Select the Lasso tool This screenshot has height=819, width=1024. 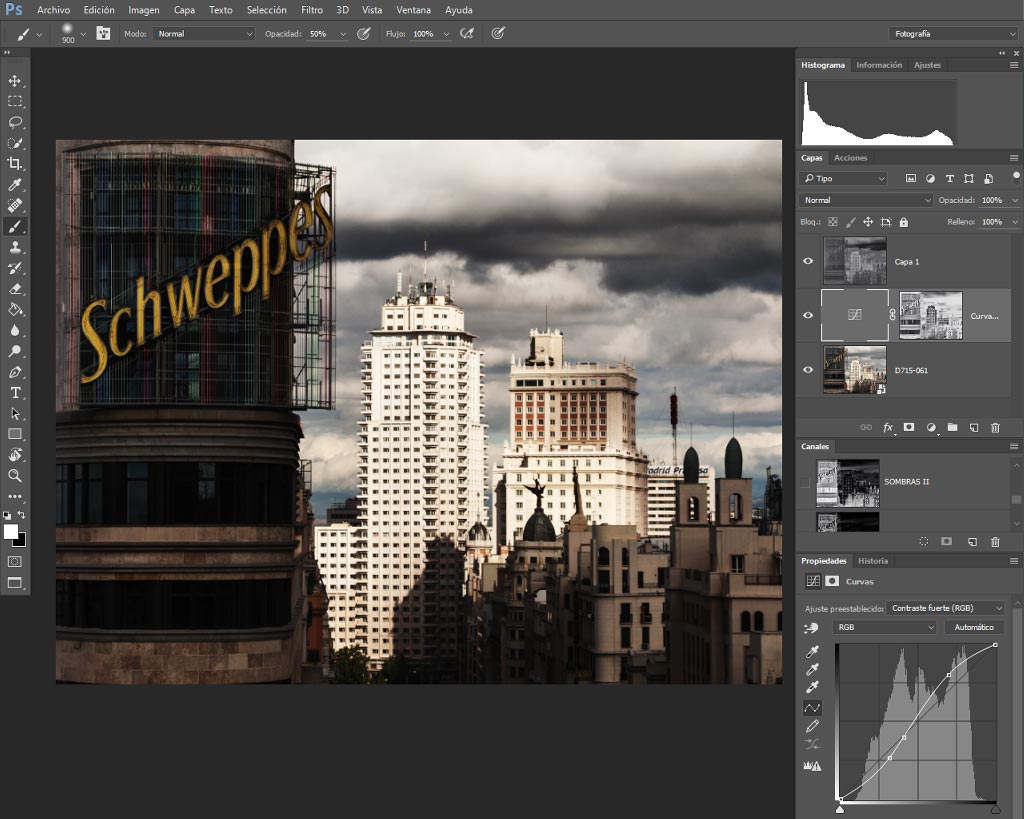tap(14, 122)
